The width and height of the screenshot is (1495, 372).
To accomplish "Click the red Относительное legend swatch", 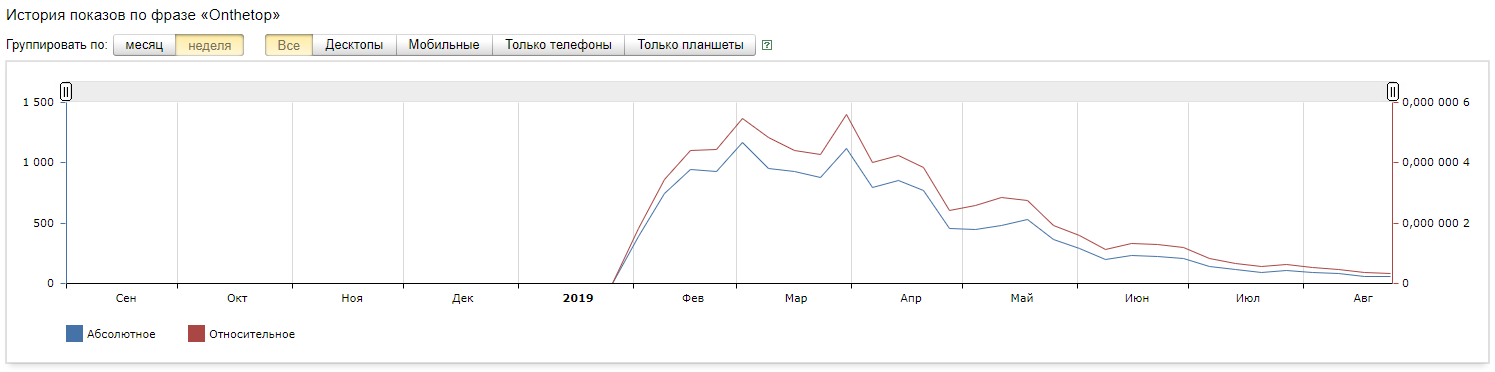I will click(196, 334).
